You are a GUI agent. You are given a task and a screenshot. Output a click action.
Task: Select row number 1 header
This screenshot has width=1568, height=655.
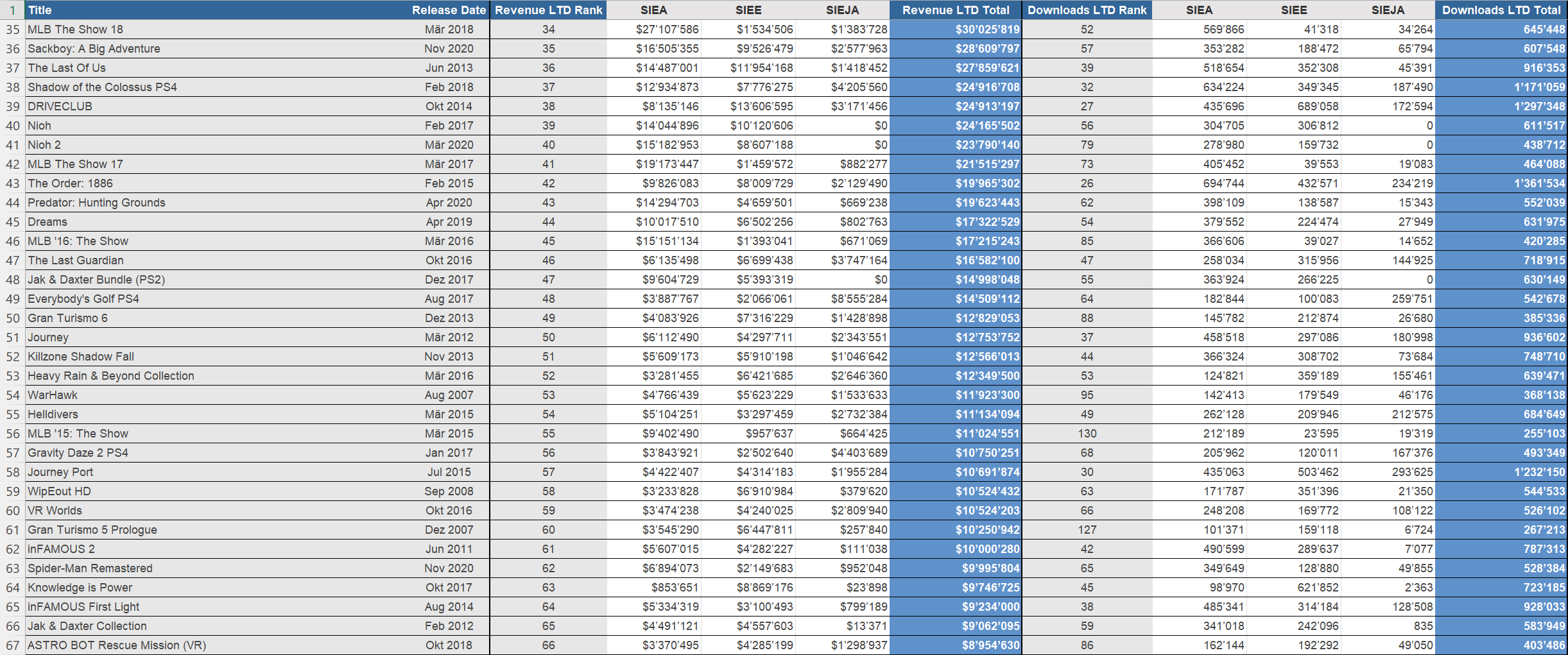click(x=12, y=10)
